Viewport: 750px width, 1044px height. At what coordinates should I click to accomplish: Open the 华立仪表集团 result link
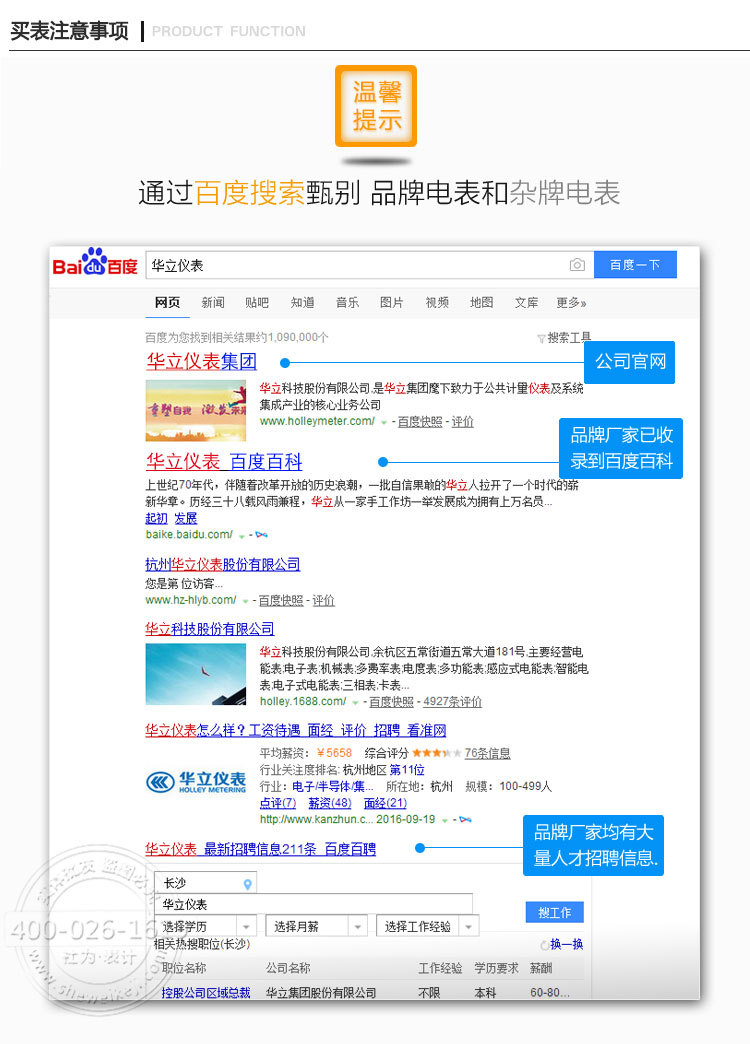[x=202, y=362]
